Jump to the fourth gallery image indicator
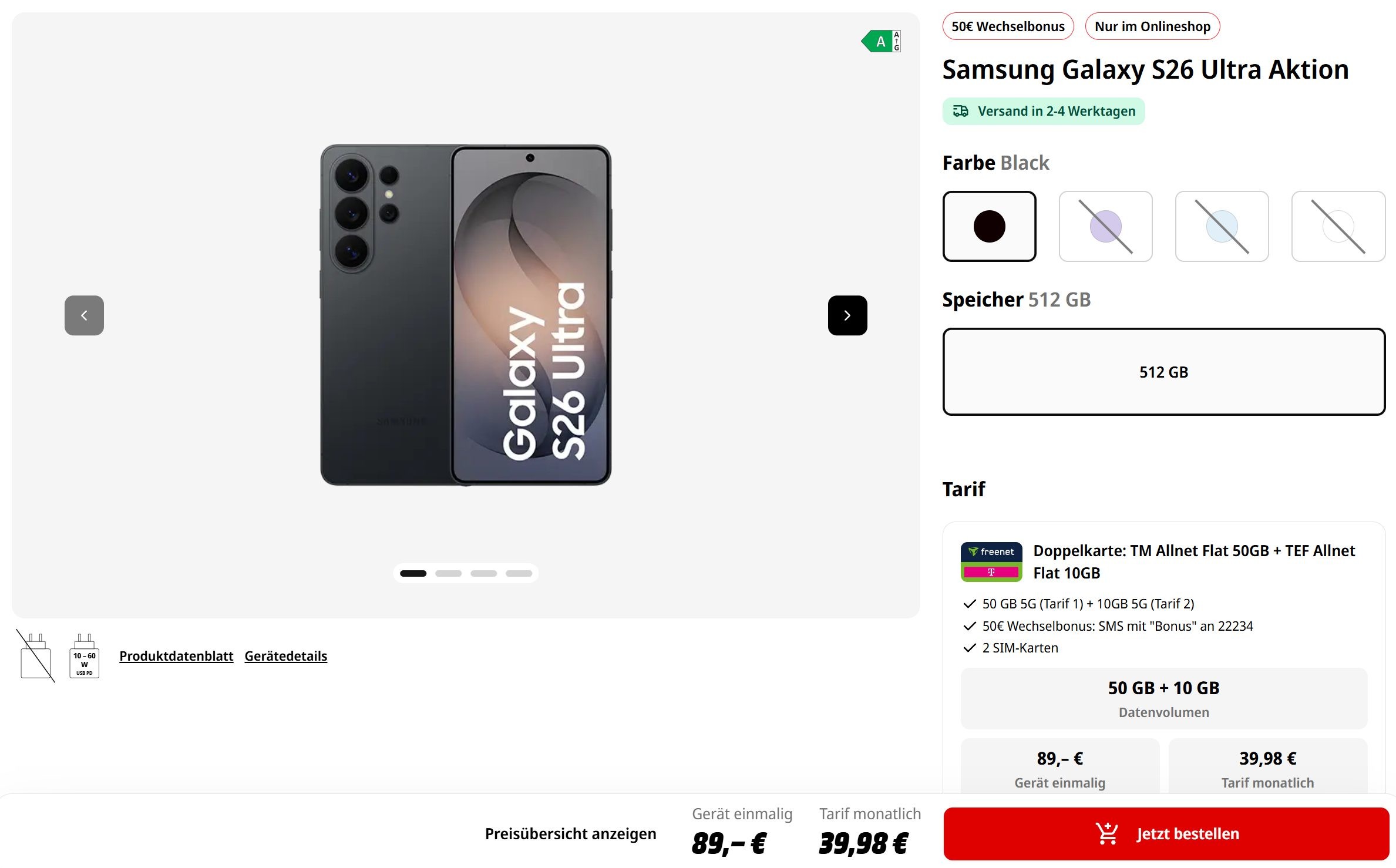This screenshot has height=868, width=1396. pyautogui.click(x=519, y=573)
